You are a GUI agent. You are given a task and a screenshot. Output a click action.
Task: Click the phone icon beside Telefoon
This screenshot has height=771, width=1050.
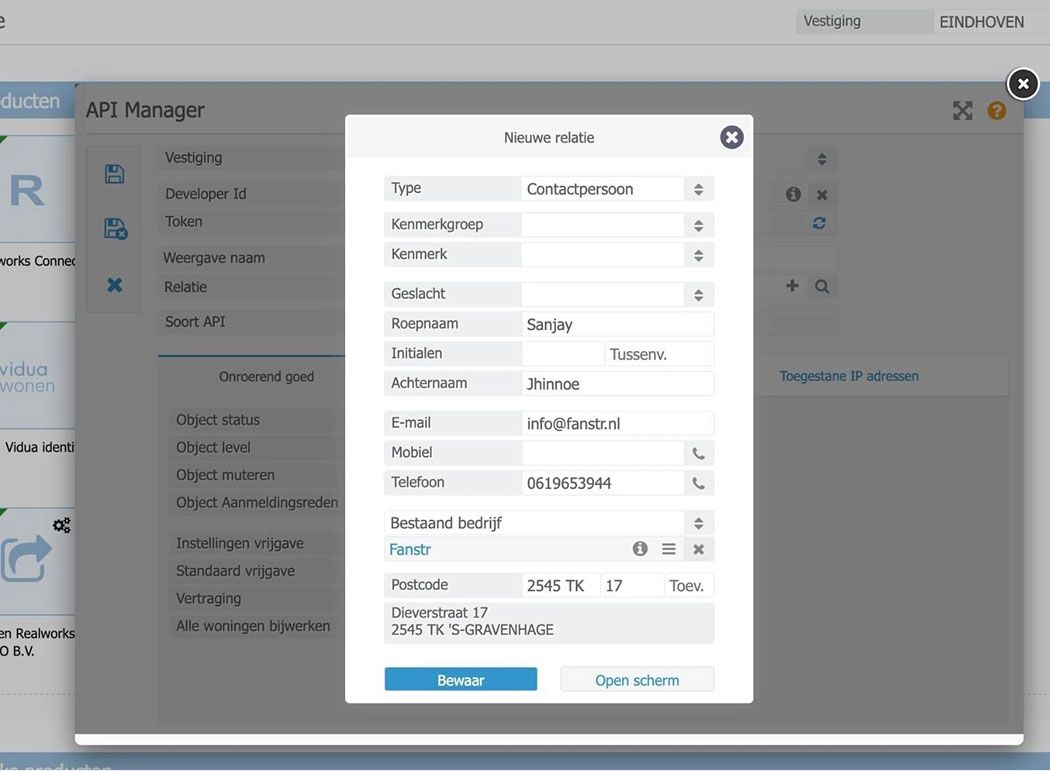point(698,483)
